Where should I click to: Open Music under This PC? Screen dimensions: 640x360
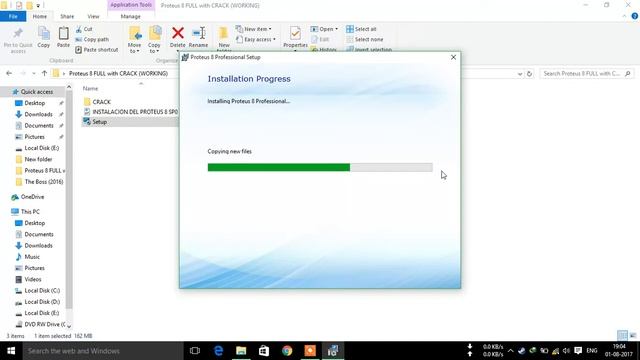pos(32,257)
